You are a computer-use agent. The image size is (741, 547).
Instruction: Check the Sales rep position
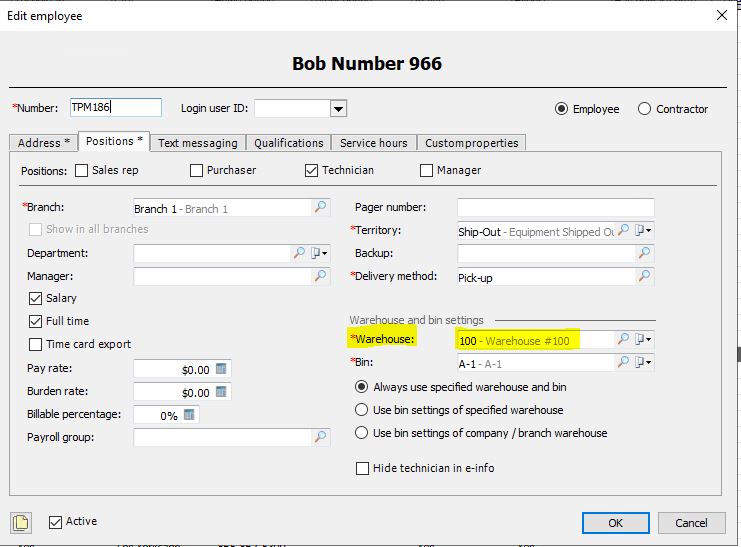tap(81, 170)
